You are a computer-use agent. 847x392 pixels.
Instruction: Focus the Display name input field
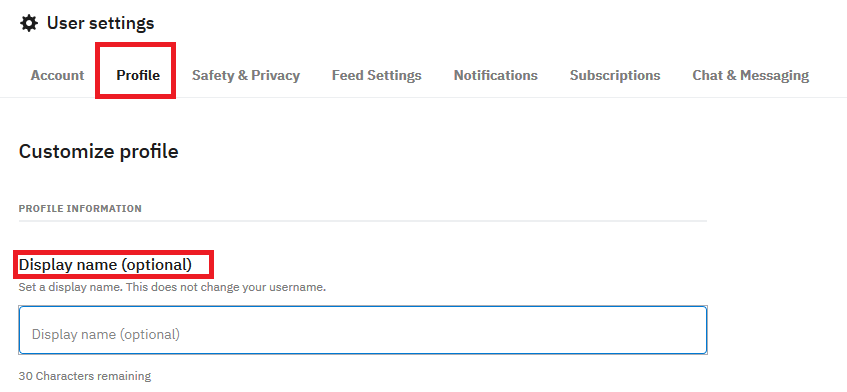[363, 330]
